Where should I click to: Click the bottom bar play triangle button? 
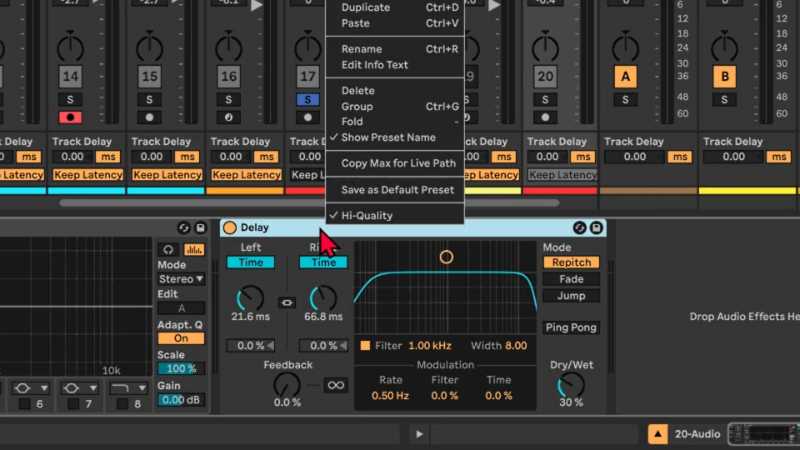419,434
